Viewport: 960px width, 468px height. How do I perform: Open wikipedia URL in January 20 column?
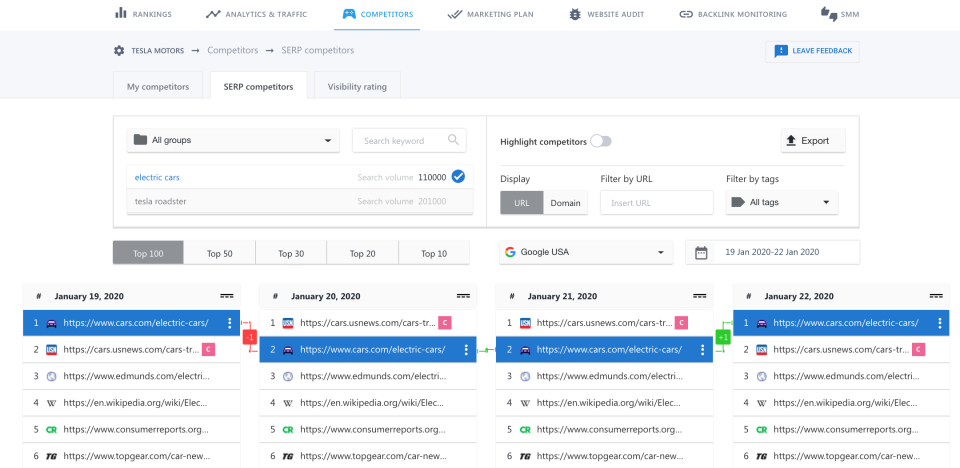pos(372,404)
